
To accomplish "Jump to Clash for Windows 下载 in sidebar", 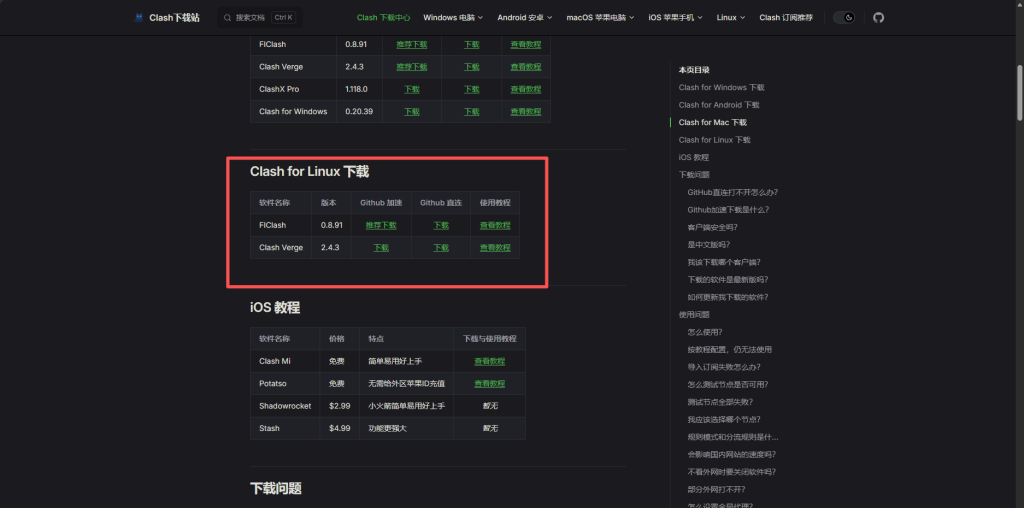I will [721, 88].
